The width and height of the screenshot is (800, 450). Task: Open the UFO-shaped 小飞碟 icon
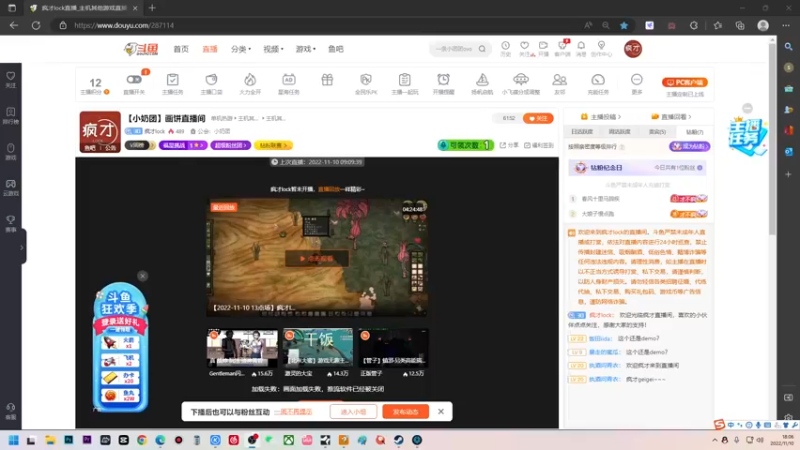[521, 79]
